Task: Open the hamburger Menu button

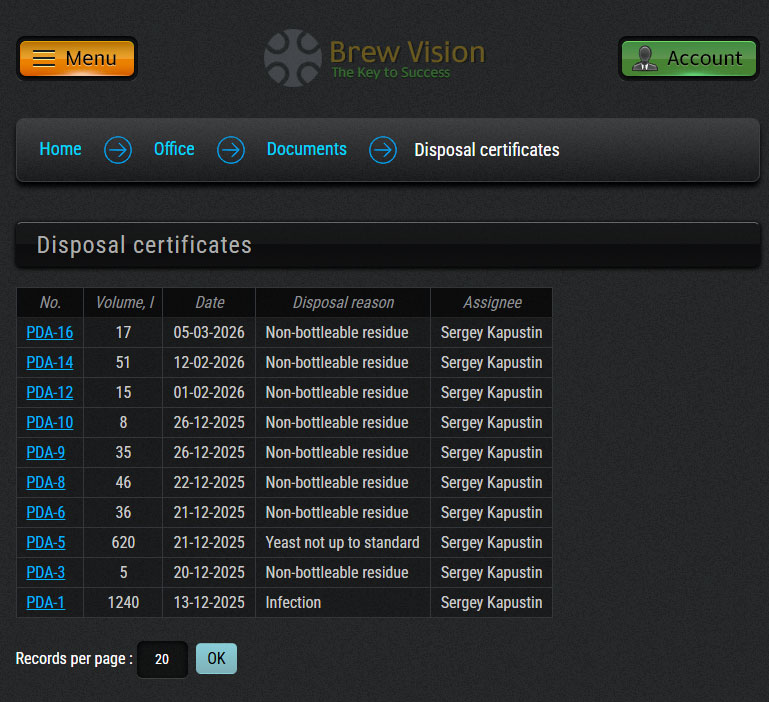Action: (77, 58)
